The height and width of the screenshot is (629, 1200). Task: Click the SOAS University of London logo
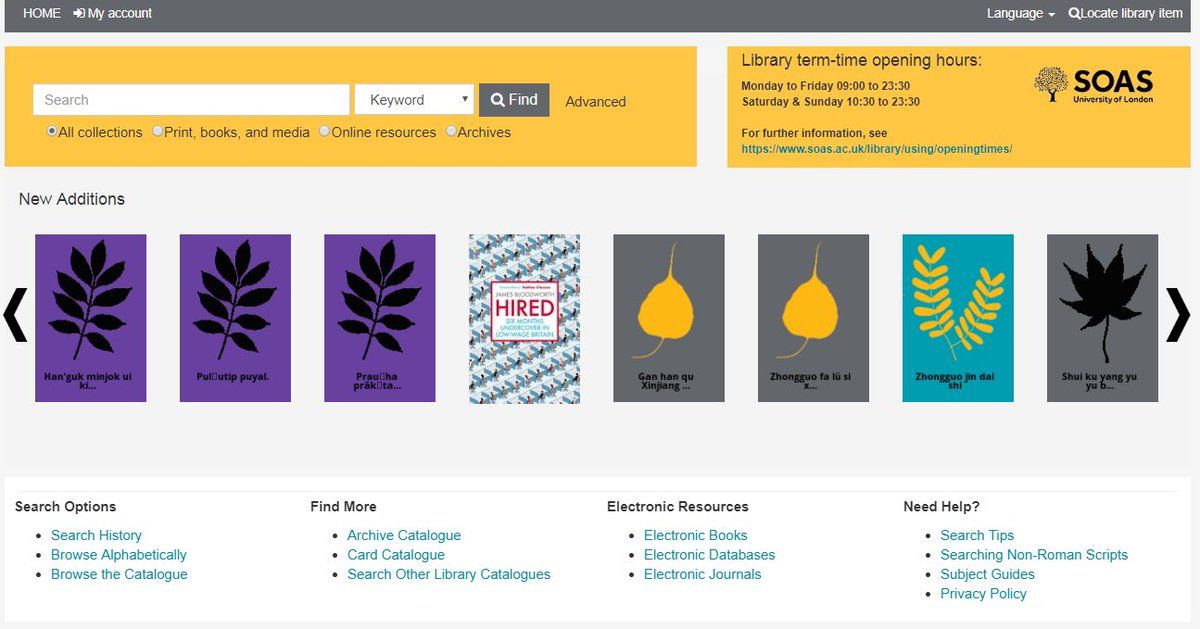pos(1093,86)
